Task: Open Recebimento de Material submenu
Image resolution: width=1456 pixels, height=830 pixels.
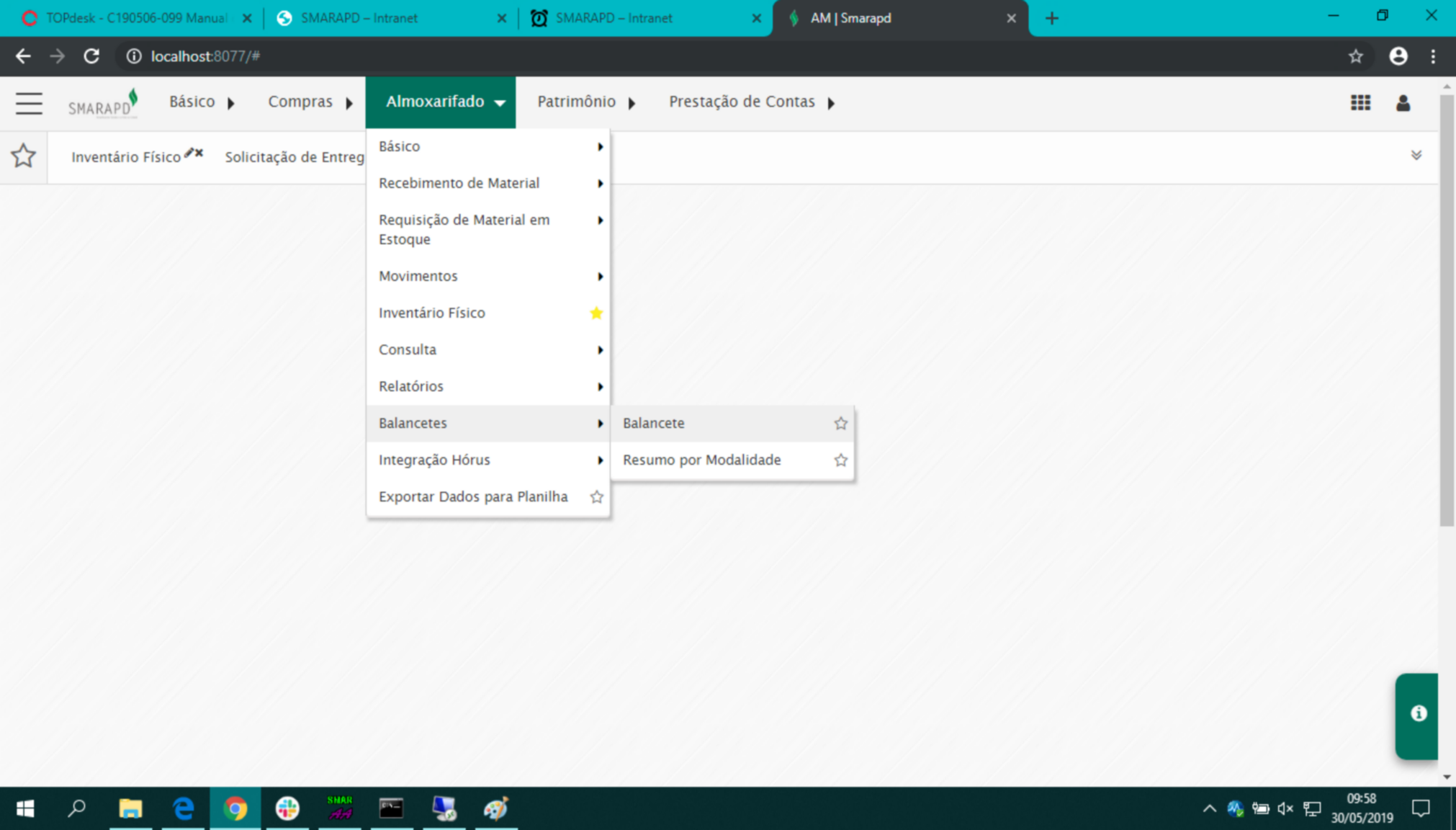Action: click(x=488, y=183)
